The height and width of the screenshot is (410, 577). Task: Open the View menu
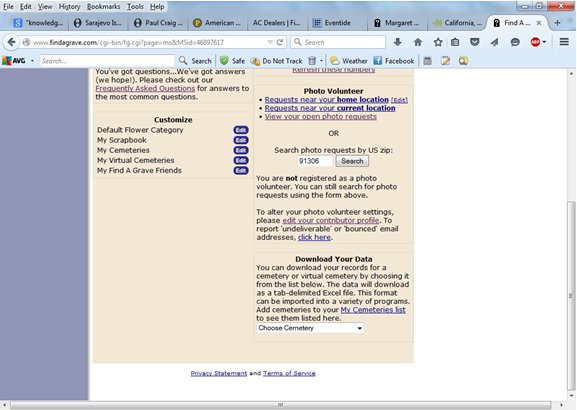(45, 7)
